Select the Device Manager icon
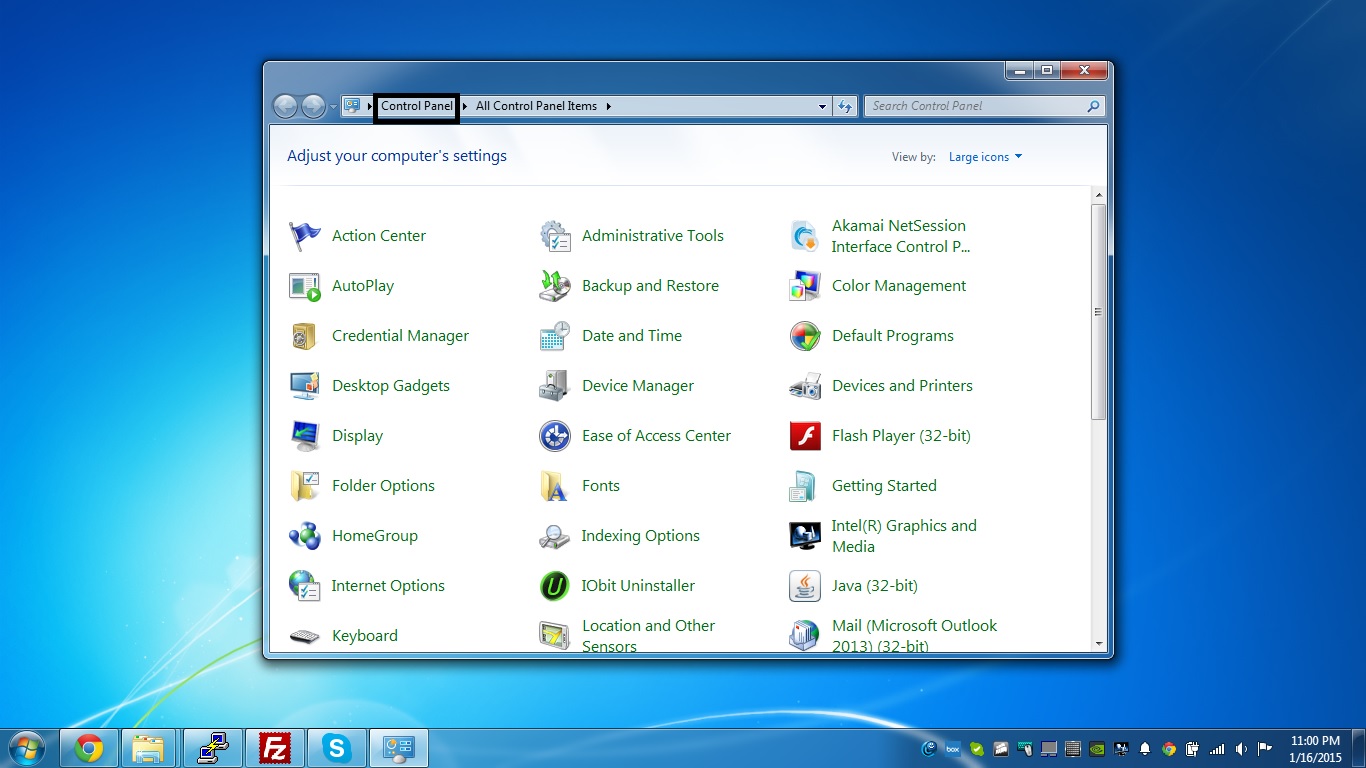 click(x=554, y=386)
